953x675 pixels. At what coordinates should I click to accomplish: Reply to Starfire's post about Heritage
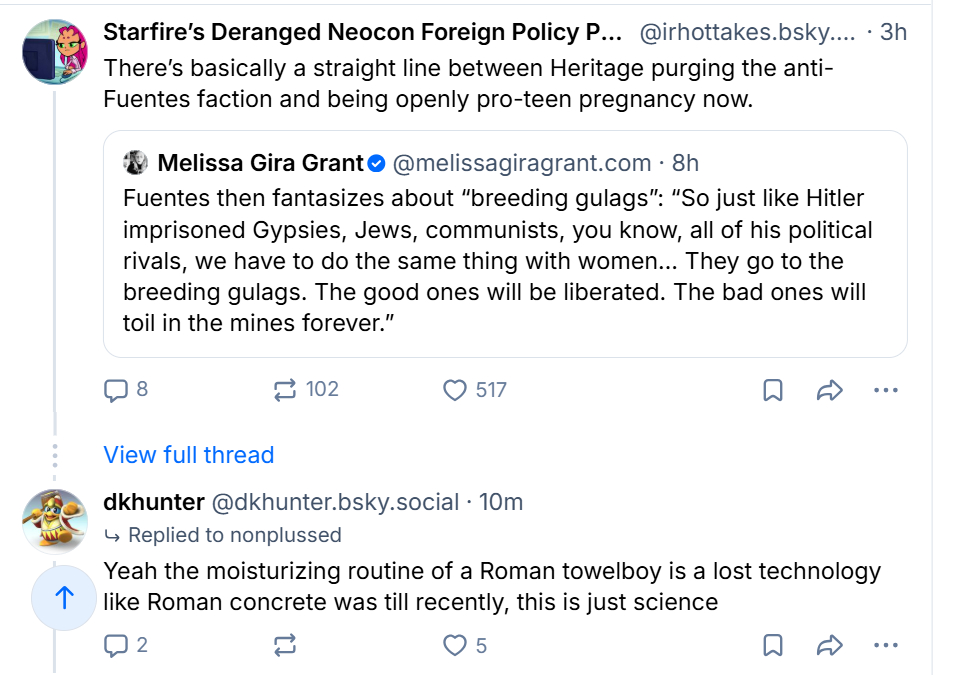[x=118, y=390]
